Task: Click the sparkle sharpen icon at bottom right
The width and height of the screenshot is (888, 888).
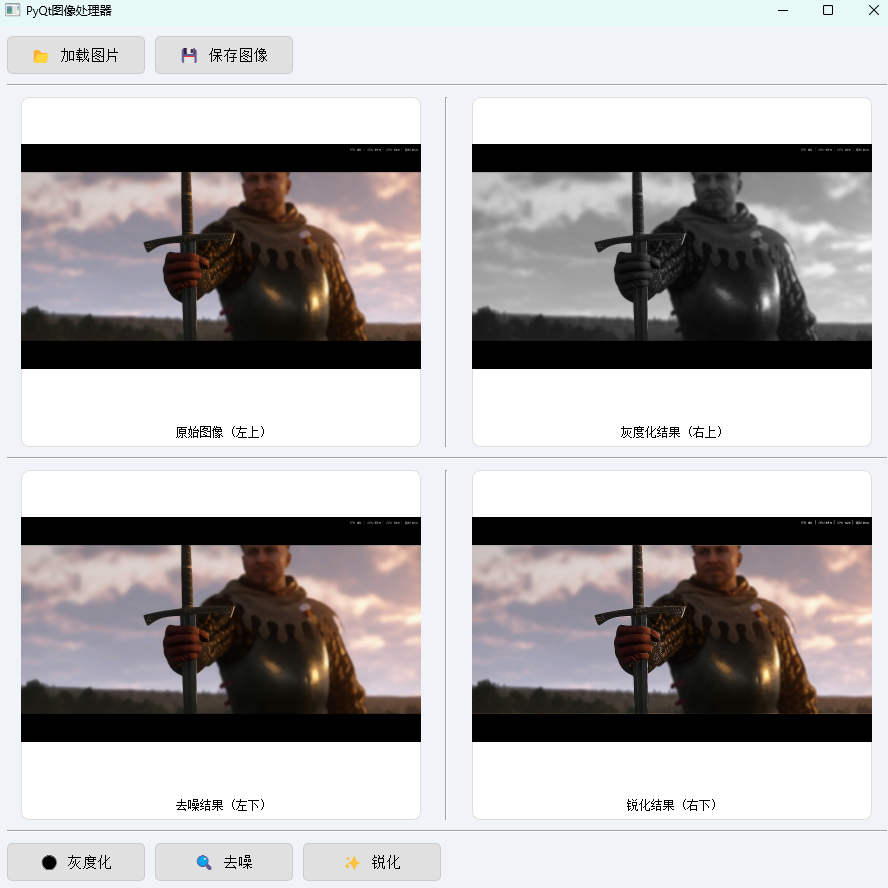Action: coord(352,862)
